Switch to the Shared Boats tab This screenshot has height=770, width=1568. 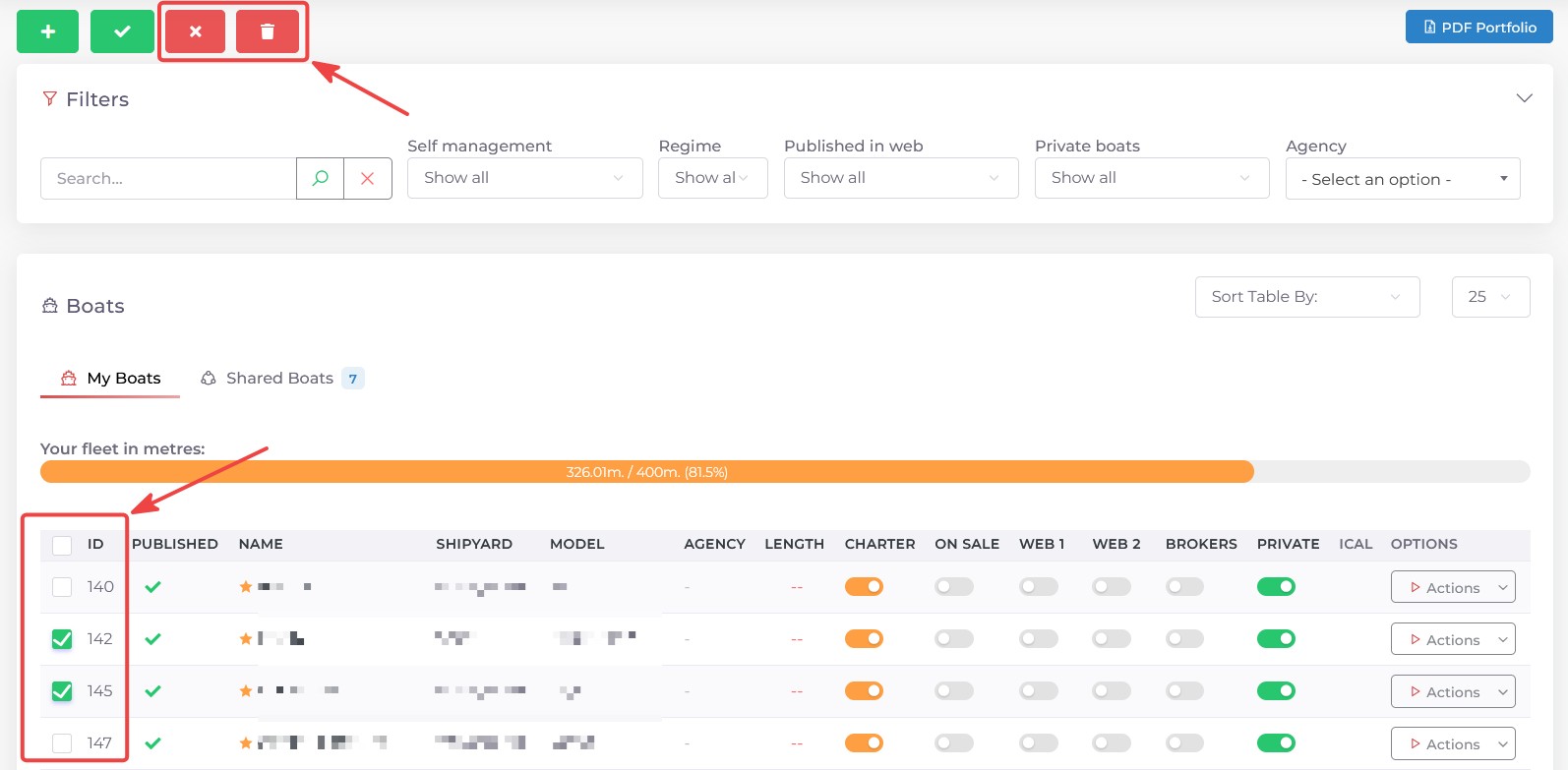click(280, 379)
